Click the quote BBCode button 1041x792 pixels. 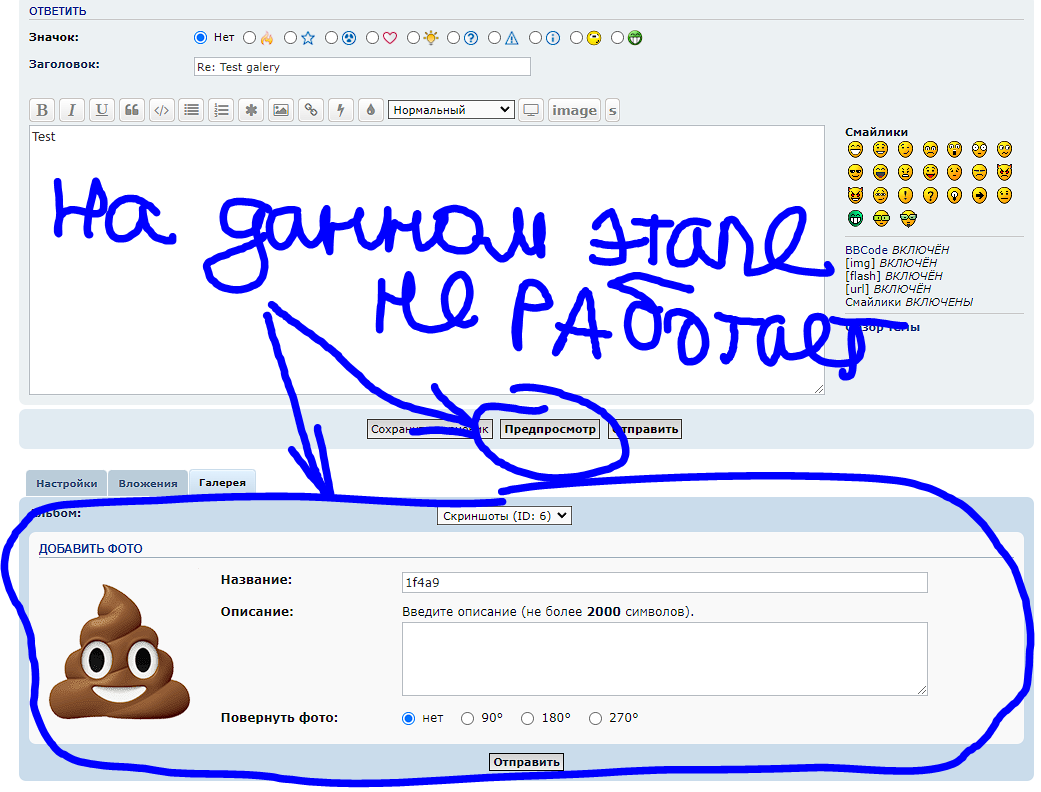[x=131, y=110]
